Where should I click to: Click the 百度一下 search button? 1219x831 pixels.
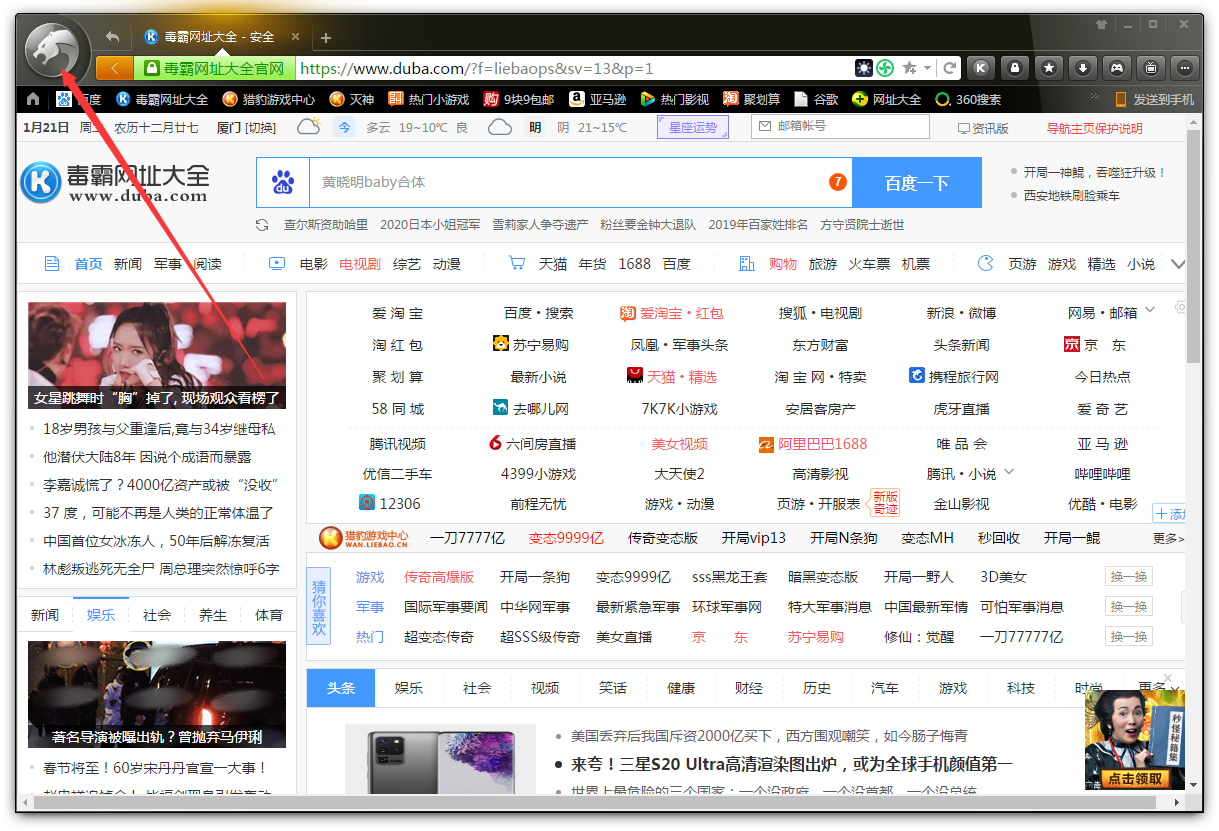(x=917, y=182)
